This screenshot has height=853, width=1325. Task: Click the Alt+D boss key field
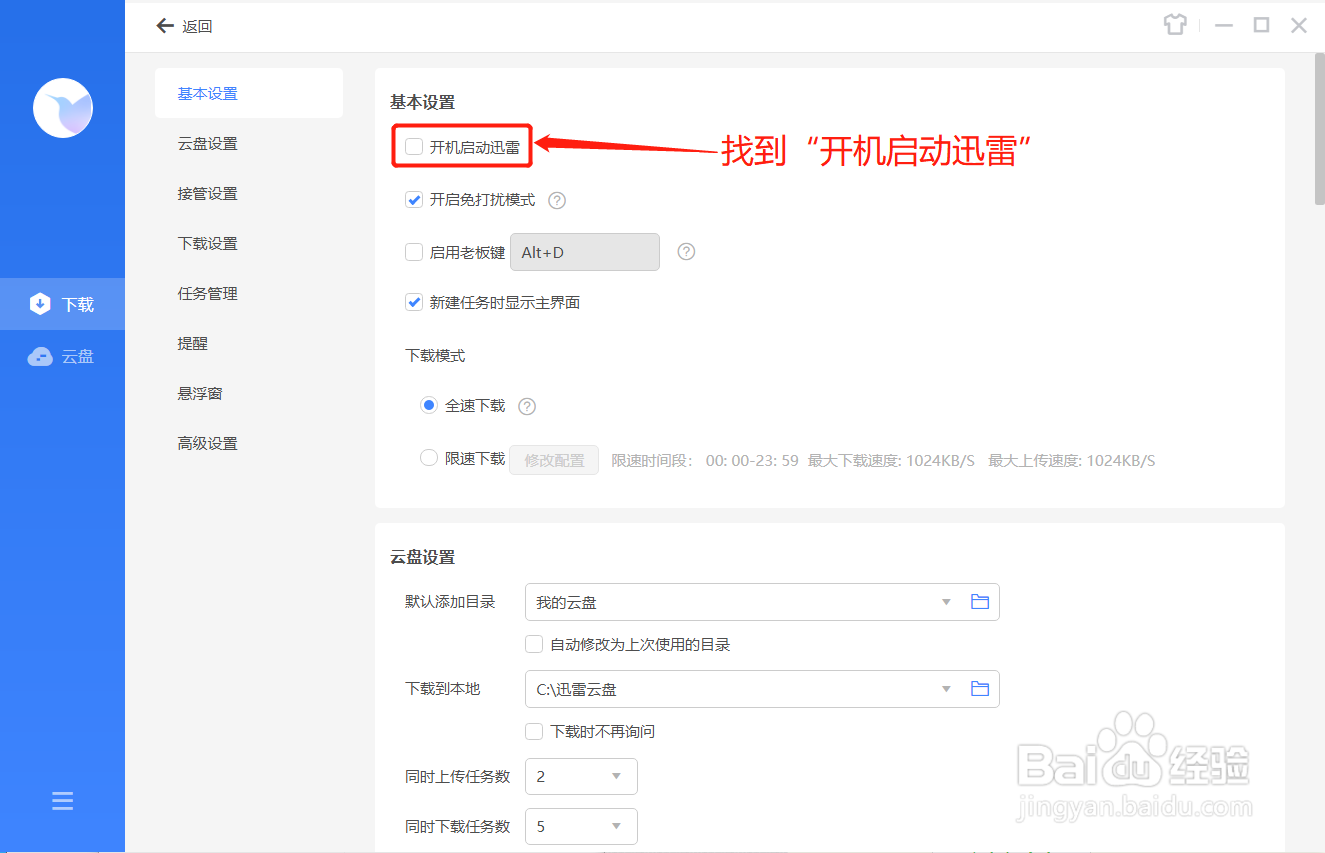click(x=585, y=252)
